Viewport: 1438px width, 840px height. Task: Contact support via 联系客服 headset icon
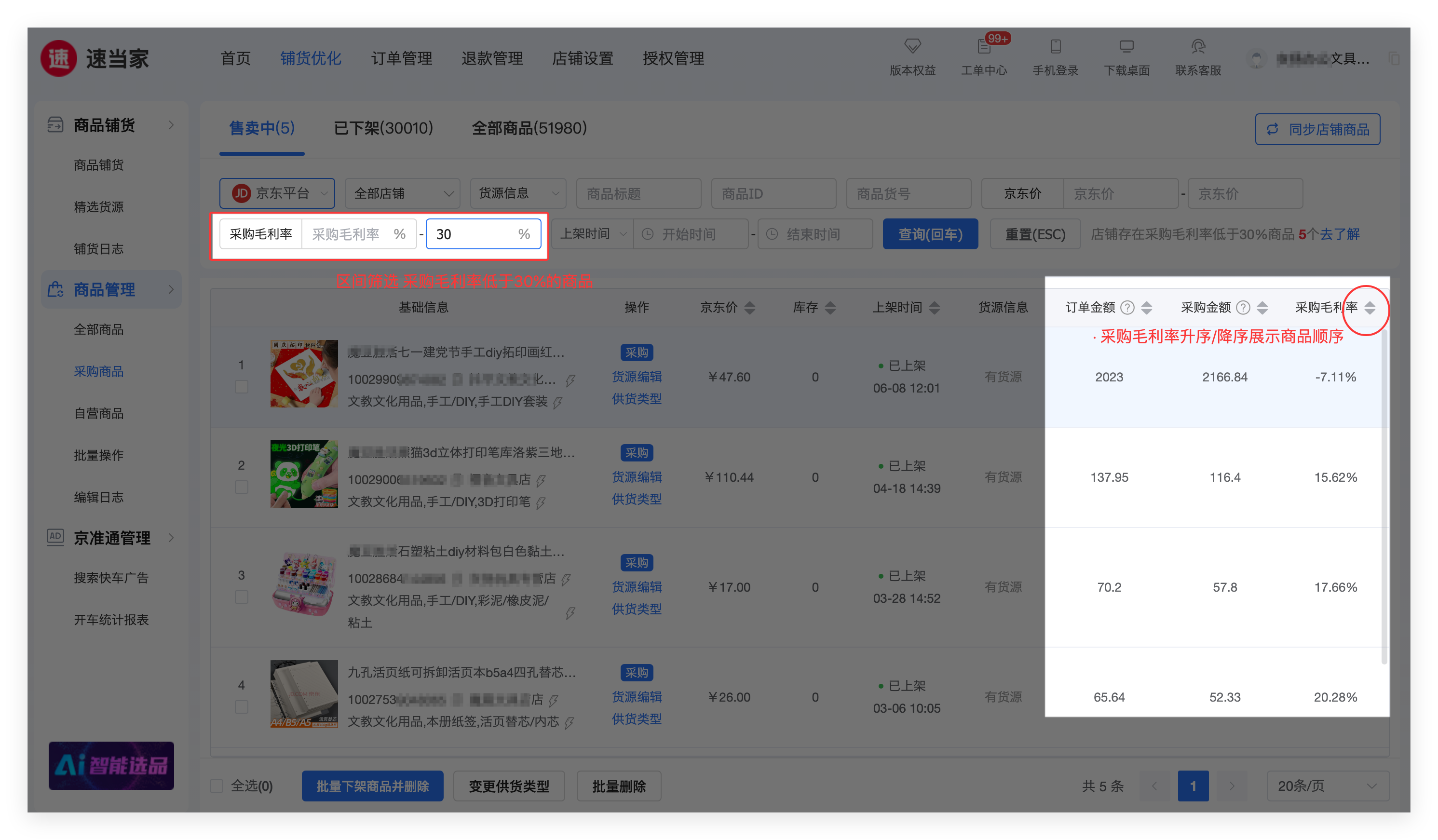tap(1198, 46)
